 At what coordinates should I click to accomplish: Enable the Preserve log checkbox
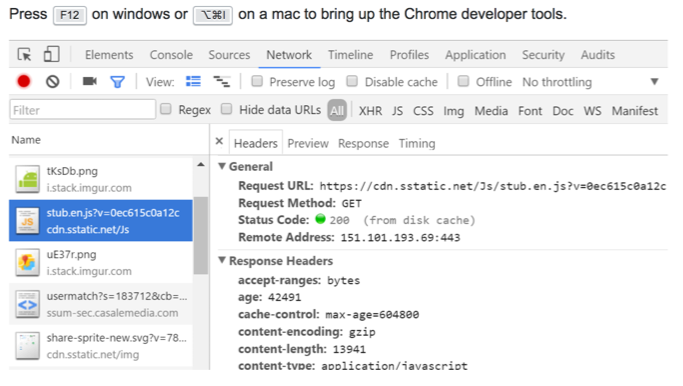click(257, 81)
